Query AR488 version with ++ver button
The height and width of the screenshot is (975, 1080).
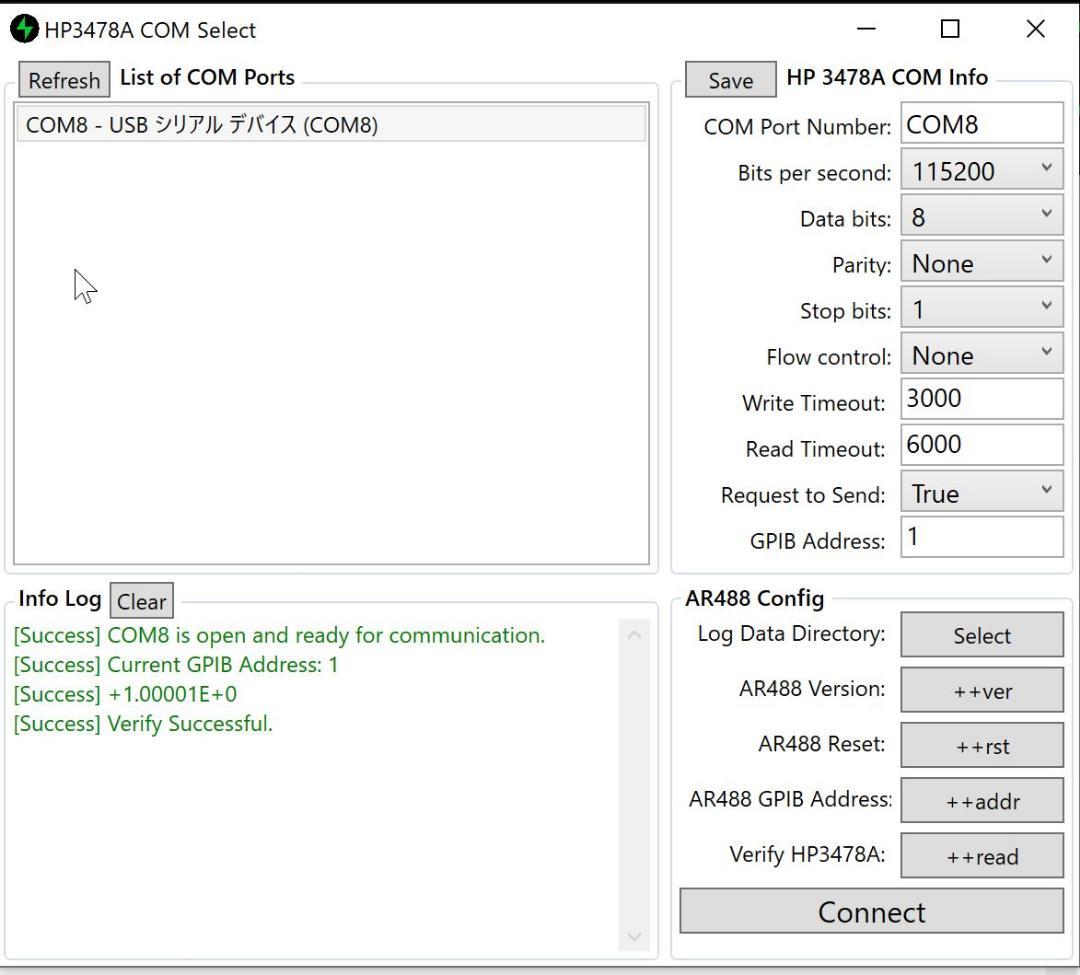tap(981, 691)
